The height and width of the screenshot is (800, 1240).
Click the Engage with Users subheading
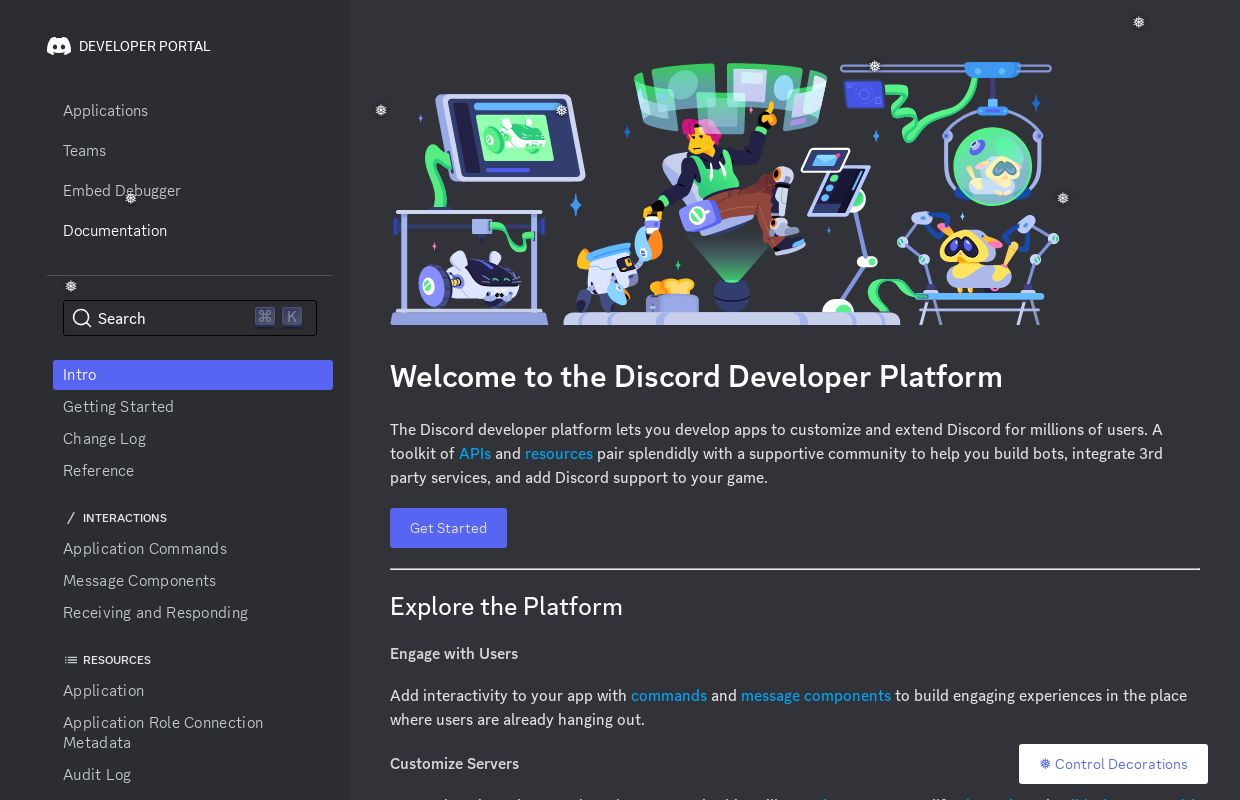pyautogui.click(x=454, y=654)
